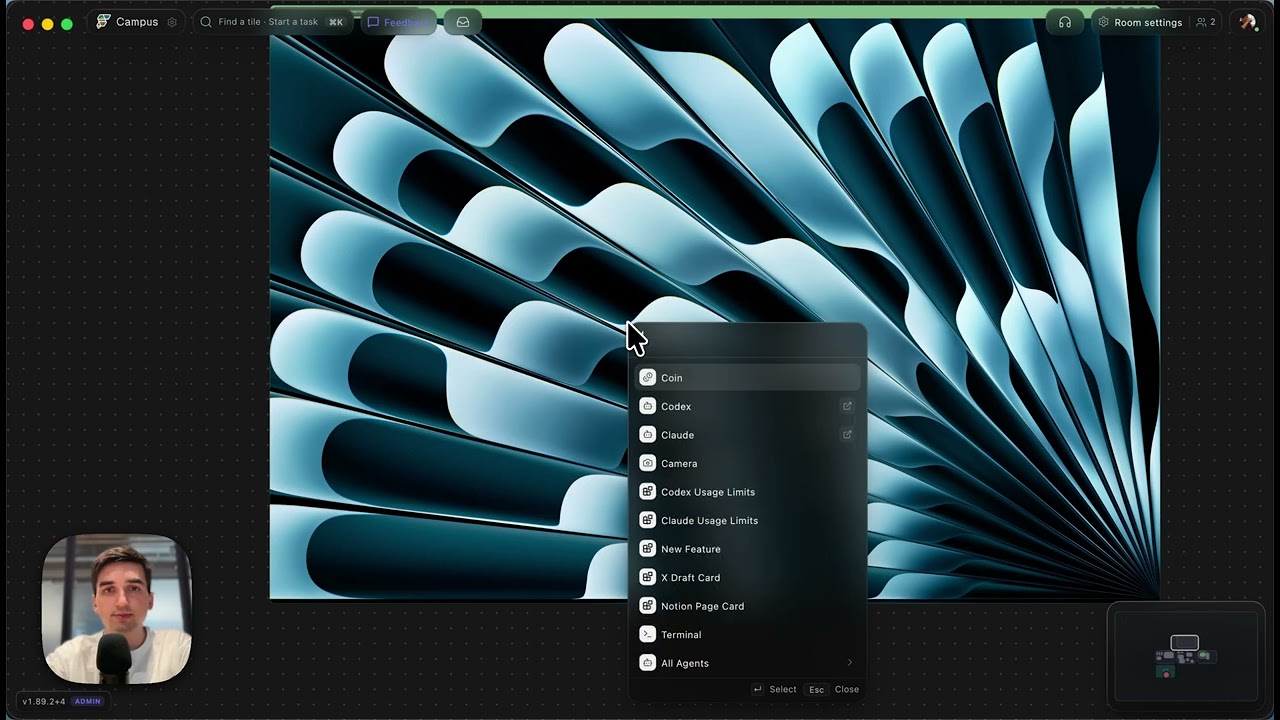
Task: Focus the Find a tile search field
Action: coord(272,22)
